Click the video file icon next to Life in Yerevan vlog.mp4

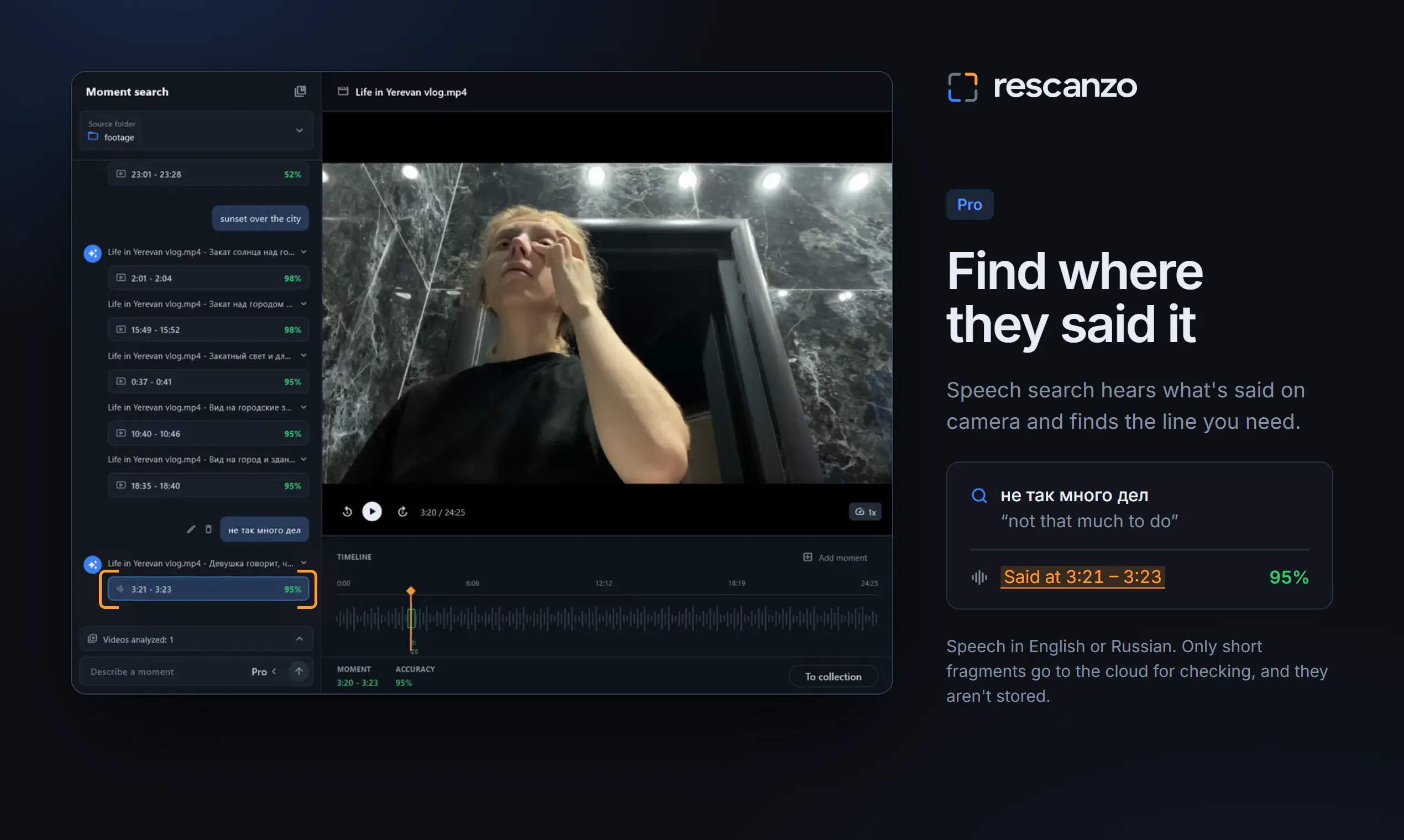[x=343, y=91]
